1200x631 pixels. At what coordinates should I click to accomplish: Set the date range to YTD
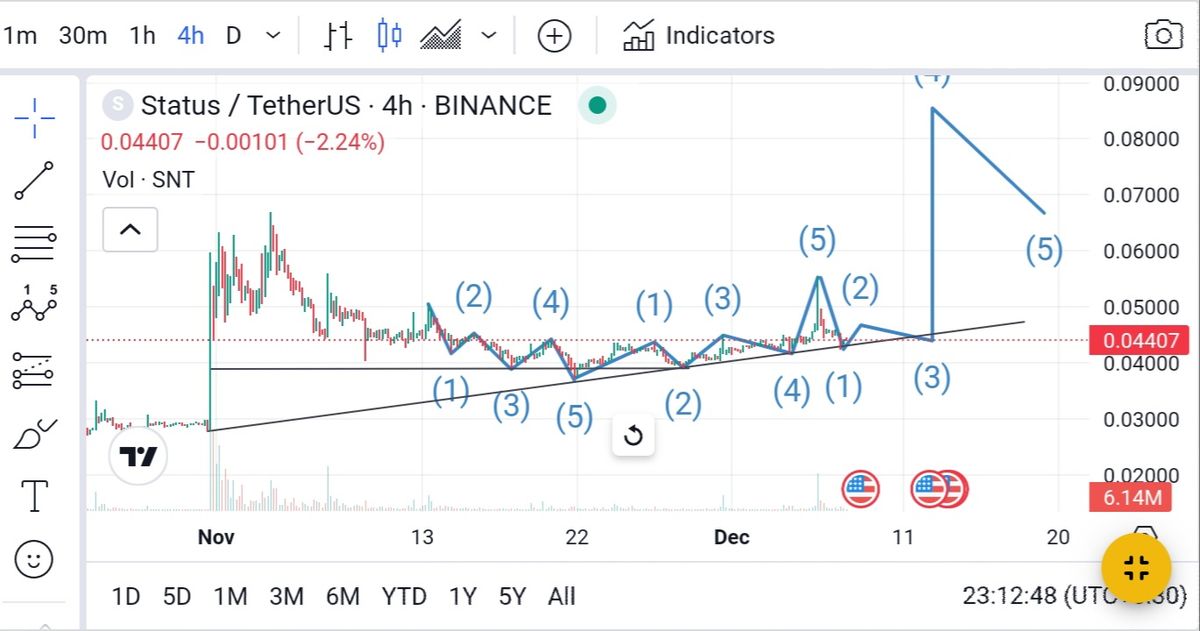404,597
